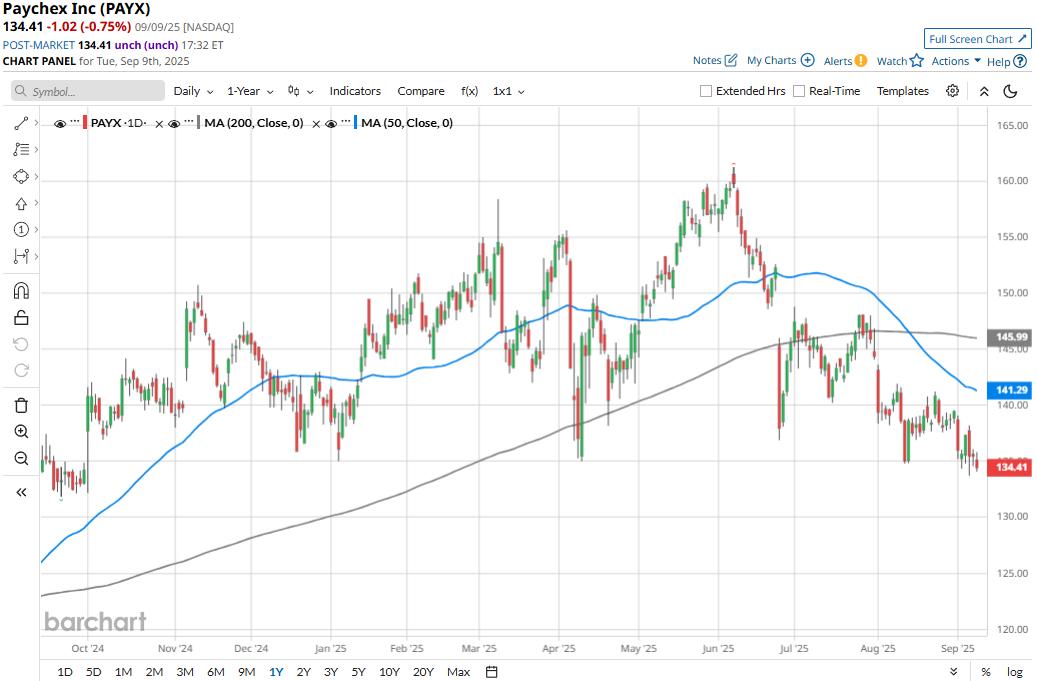Viewport: 1037px width, 681px height.
Task: Click the Compare button
Action: (421, 91)
